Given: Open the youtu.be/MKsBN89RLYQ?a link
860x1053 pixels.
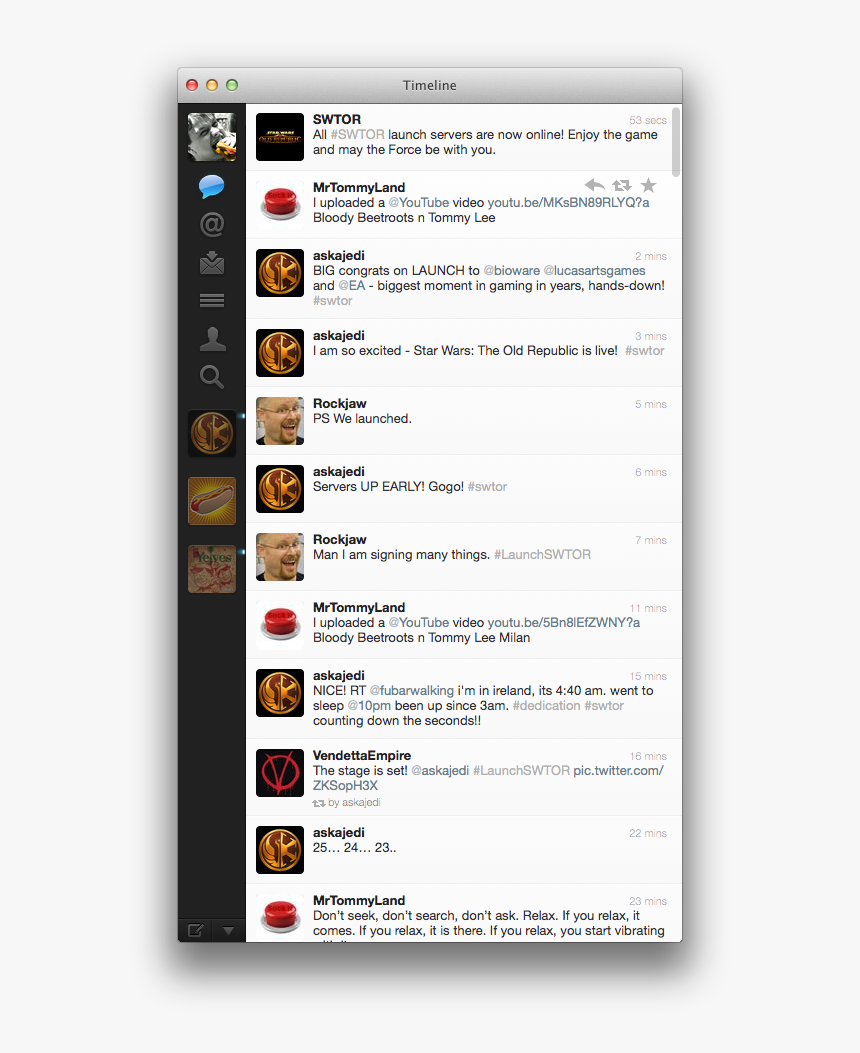Looking at the screenshot, I should point(568,202).
